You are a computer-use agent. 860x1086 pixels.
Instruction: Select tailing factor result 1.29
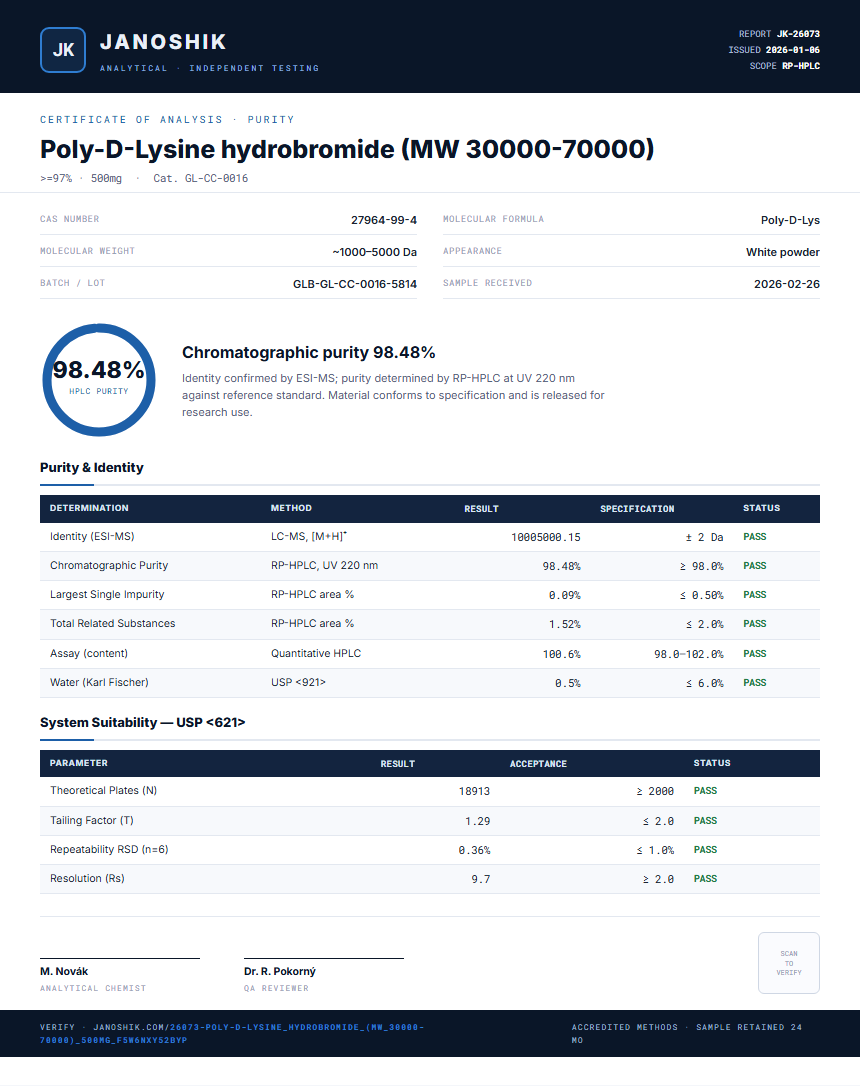pos(478,821)
